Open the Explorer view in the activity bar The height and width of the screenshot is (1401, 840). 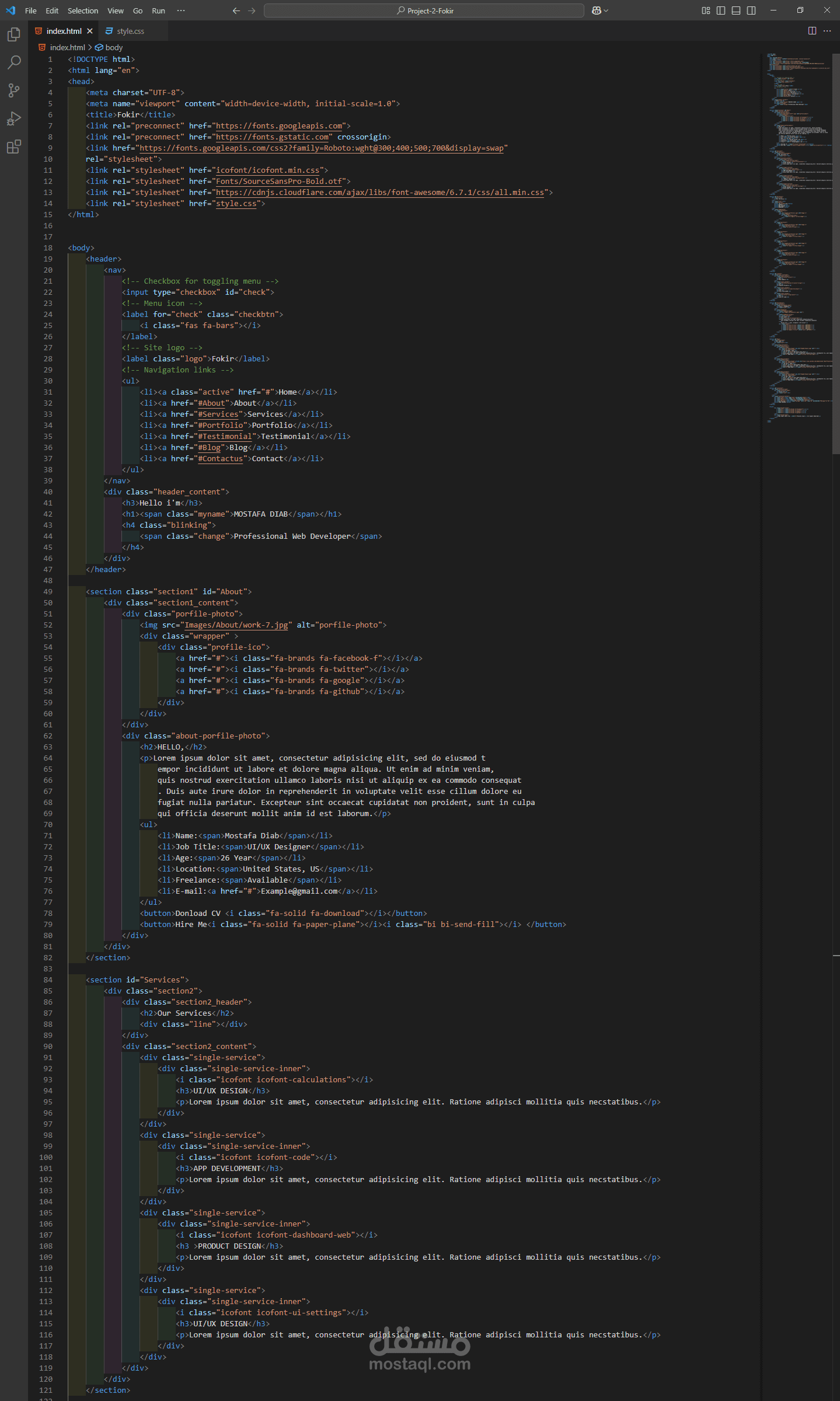[x=14, y=35]
